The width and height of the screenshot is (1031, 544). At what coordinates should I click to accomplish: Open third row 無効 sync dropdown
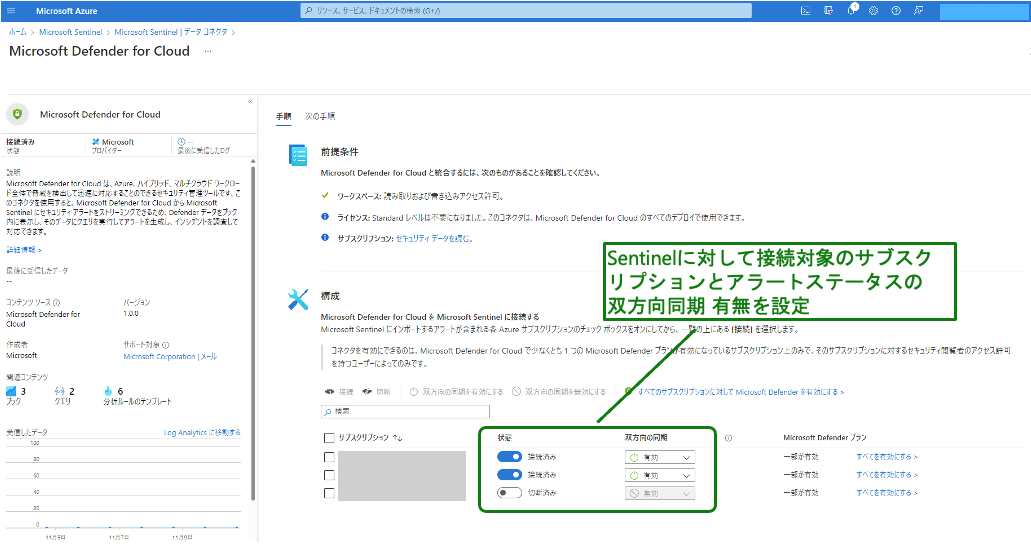659,493
